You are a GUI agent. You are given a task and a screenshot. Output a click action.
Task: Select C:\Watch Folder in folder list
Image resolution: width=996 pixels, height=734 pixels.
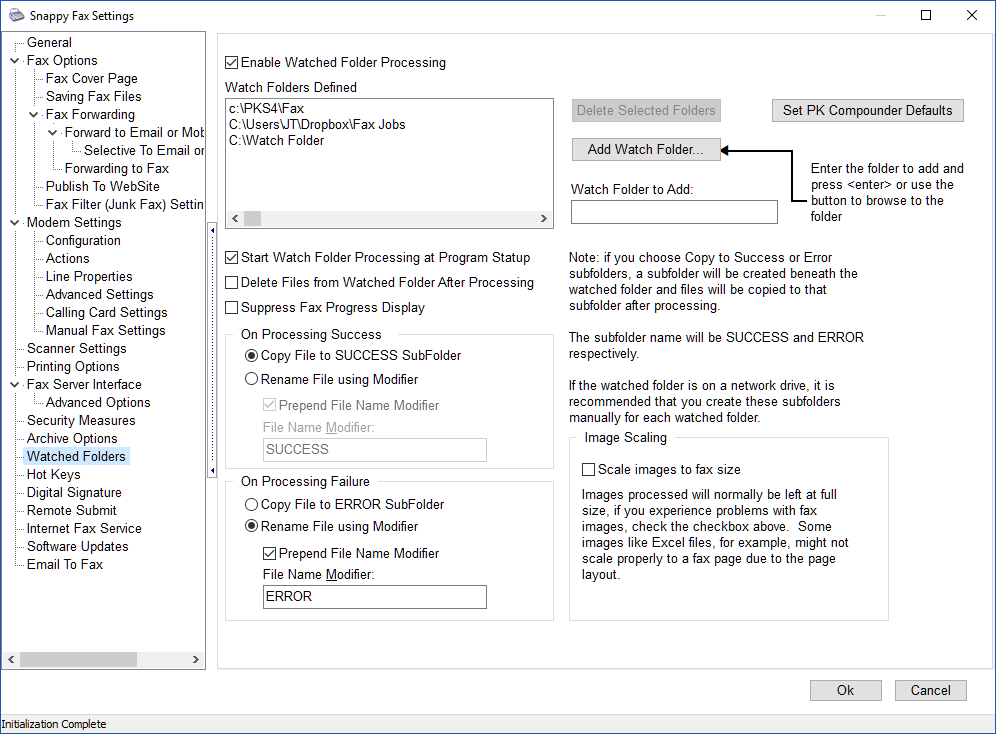[x=276, y=141]
